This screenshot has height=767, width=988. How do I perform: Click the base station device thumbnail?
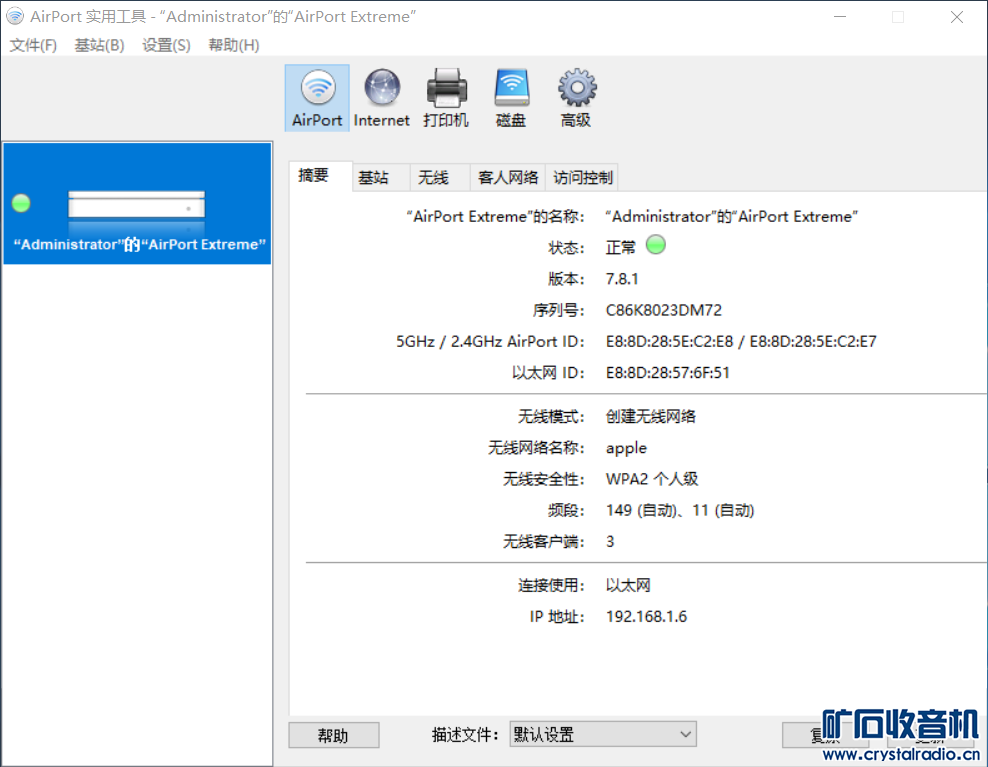point(136,205)
